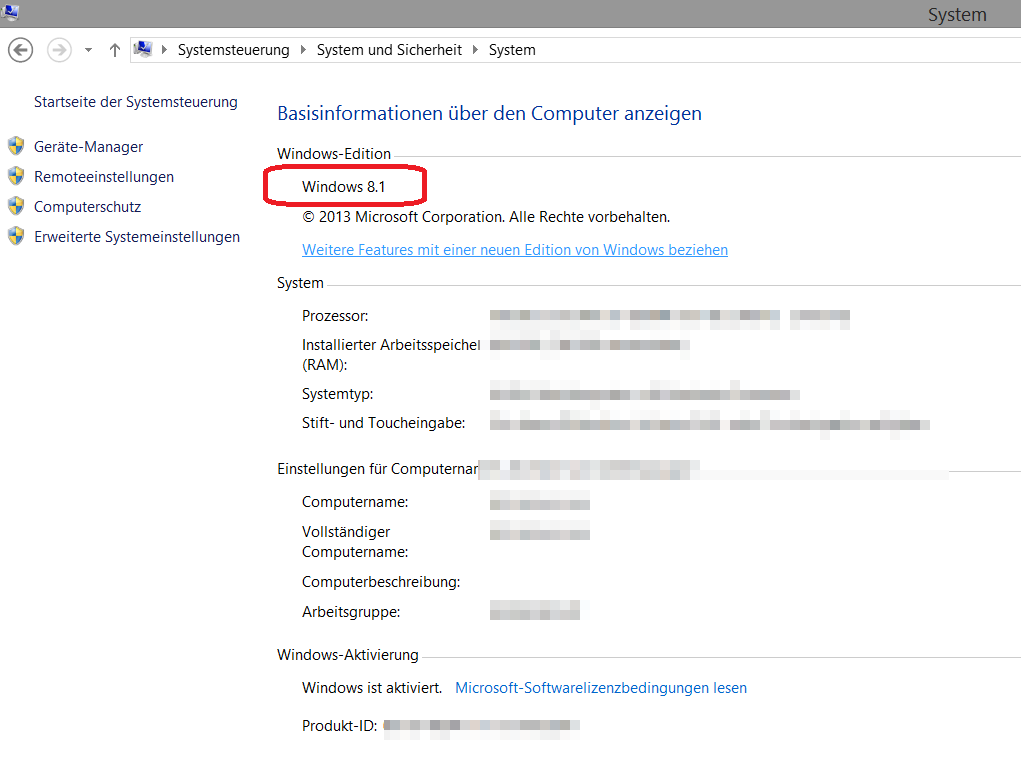The width and height of the screenshot is (1021, 760).
Task: Click the System window icon in title bar
Action: [x=11, y=12]
